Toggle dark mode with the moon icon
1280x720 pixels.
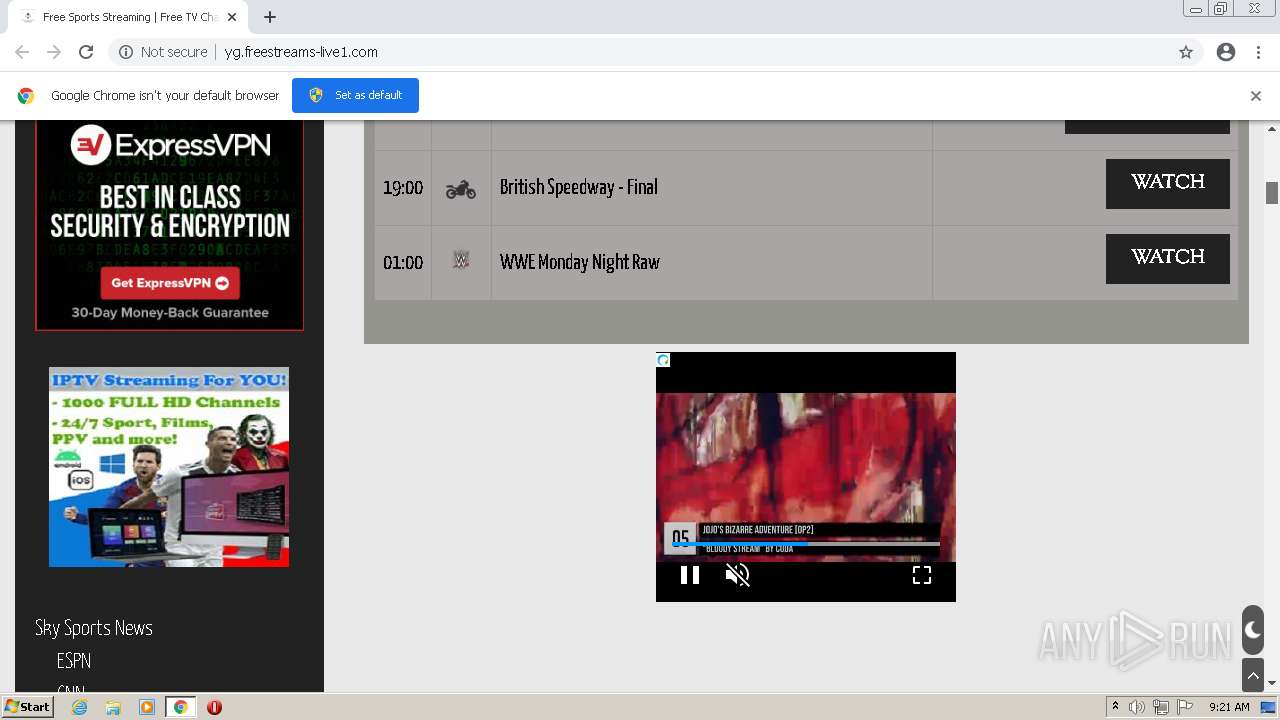coord(1253,630)
